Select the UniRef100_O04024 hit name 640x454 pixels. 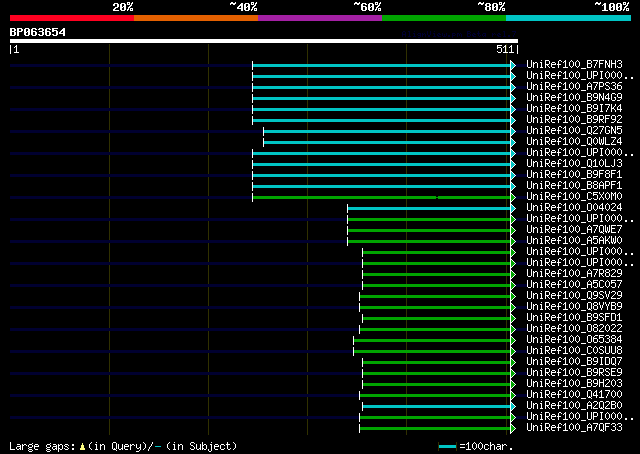pos(574,208)
